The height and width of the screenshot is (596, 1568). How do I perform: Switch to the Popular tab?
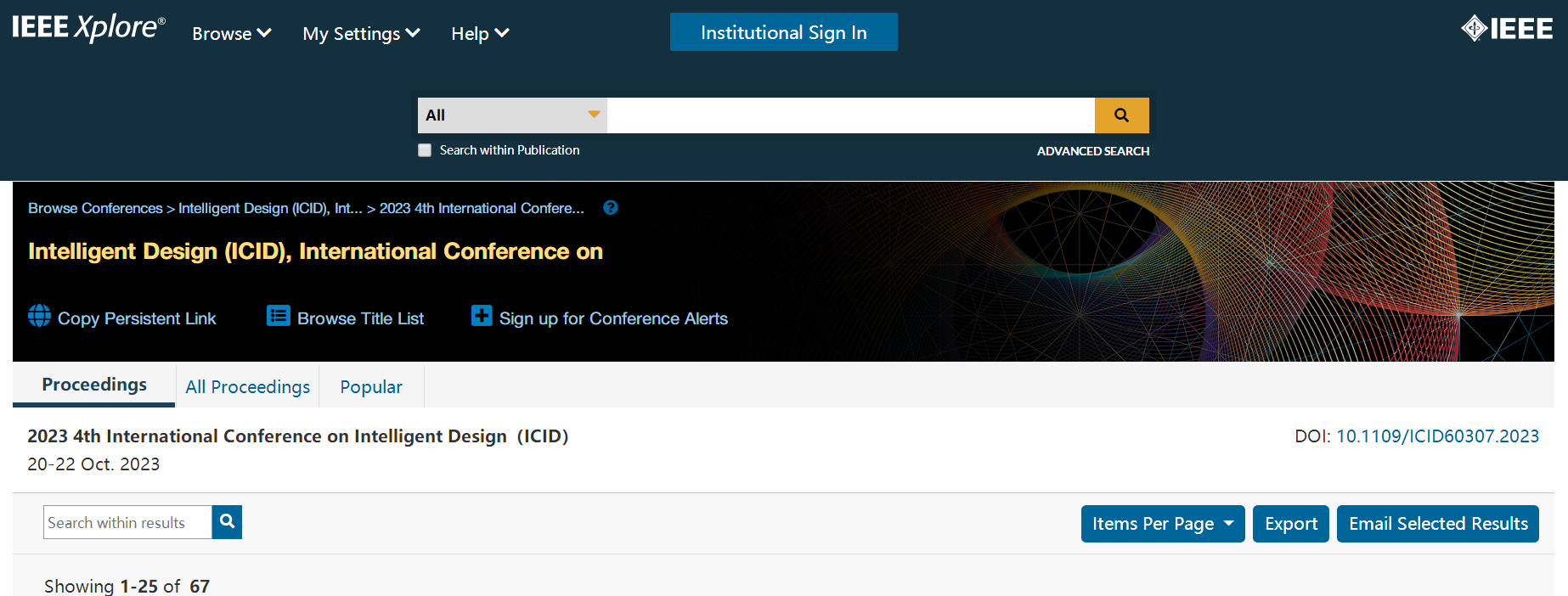click(x=371, y=387)
